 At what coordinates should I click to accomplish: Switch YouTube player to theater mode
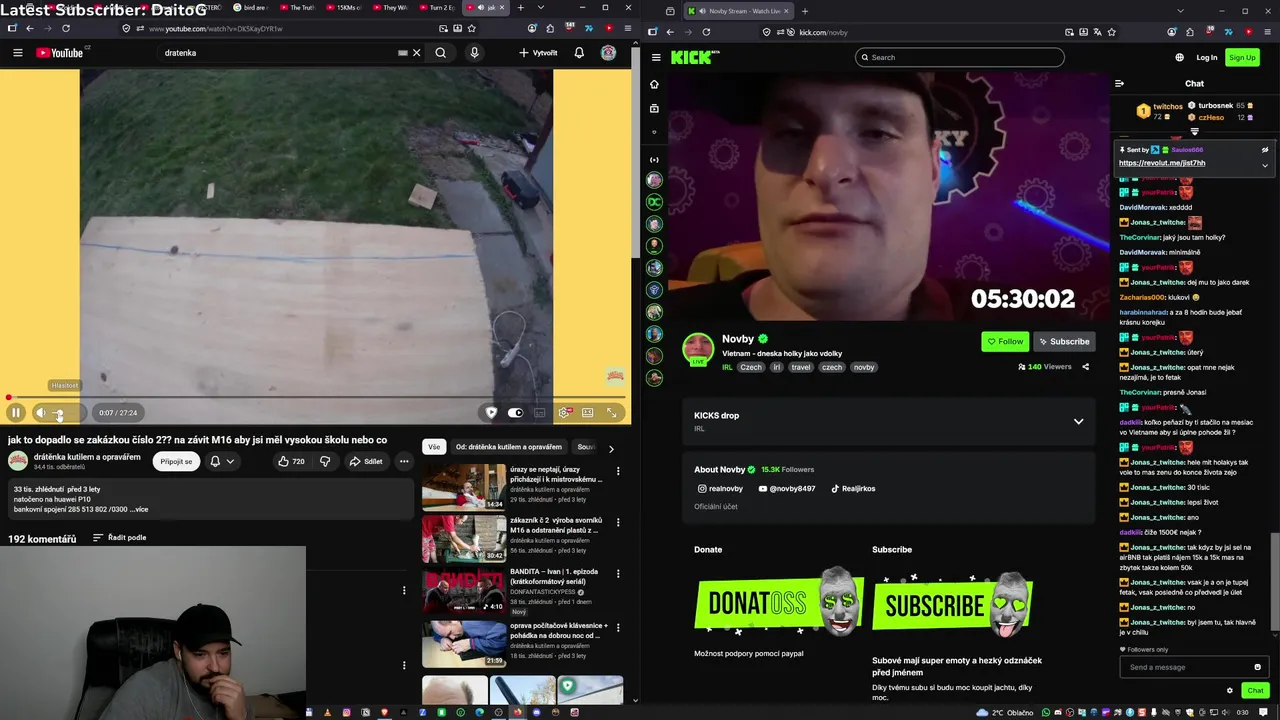pos(588,412)
